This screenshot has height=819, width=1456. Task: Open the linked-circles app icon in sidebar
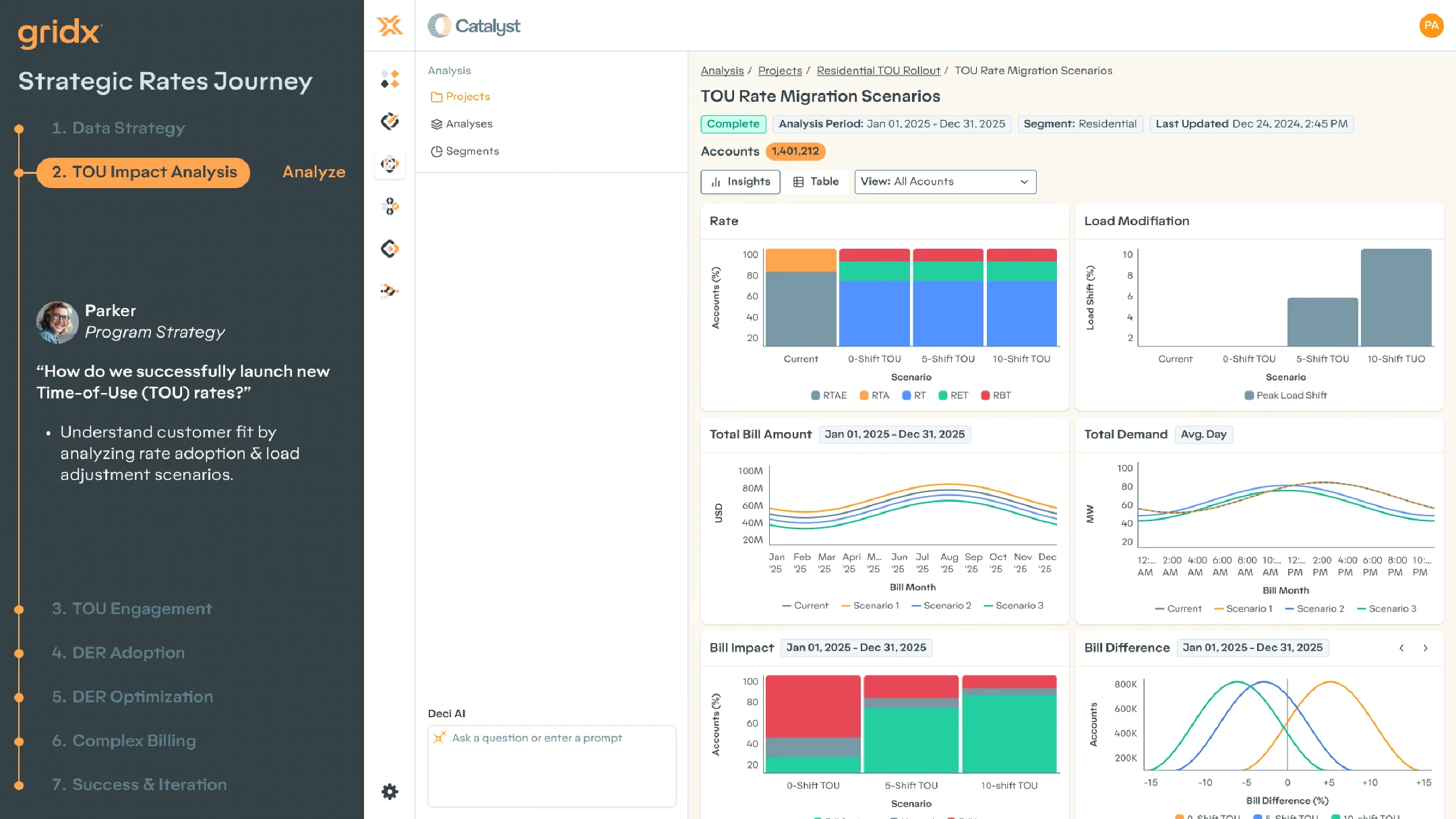pyautogui.click(x=390, y=206)
